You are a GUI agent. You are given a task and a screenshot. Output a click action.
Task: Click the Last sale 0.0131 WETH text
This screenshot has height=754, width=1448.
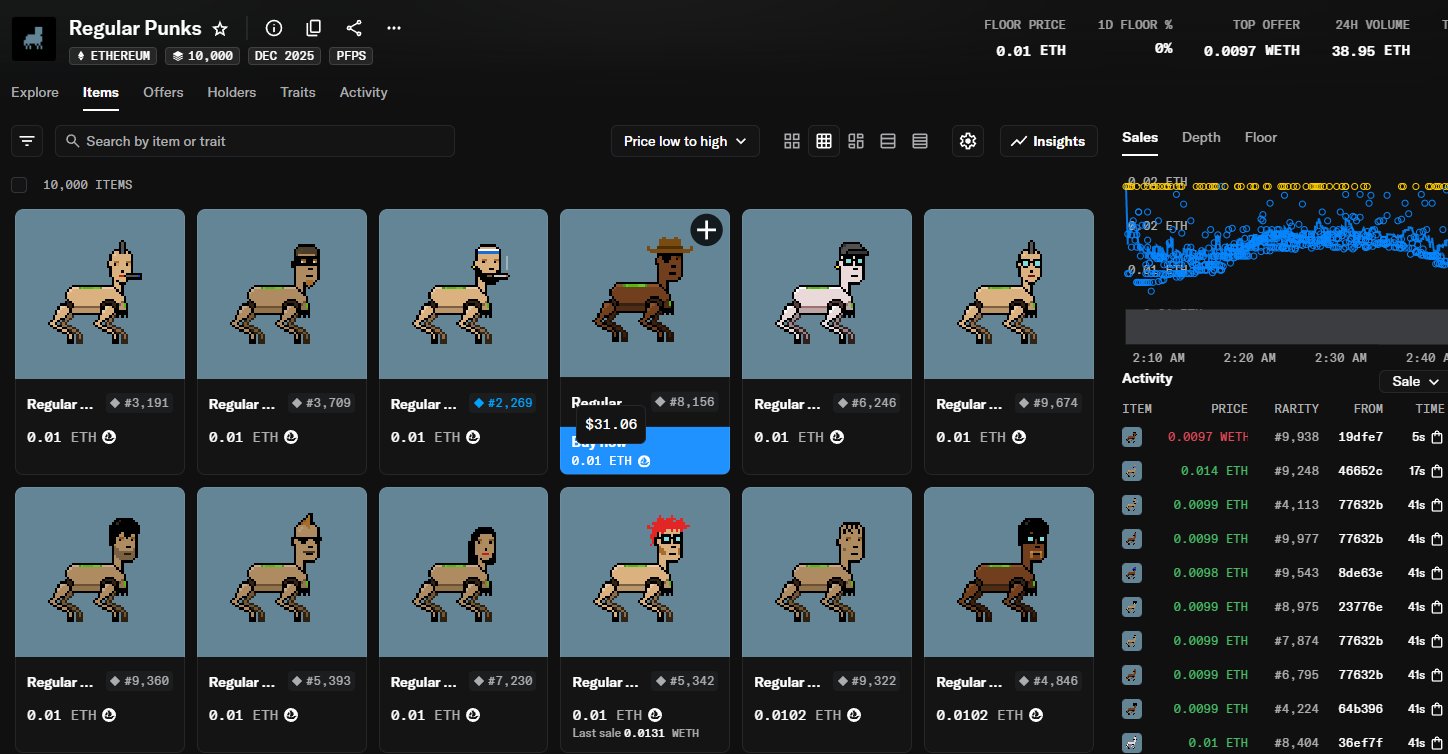pos(635,733)
